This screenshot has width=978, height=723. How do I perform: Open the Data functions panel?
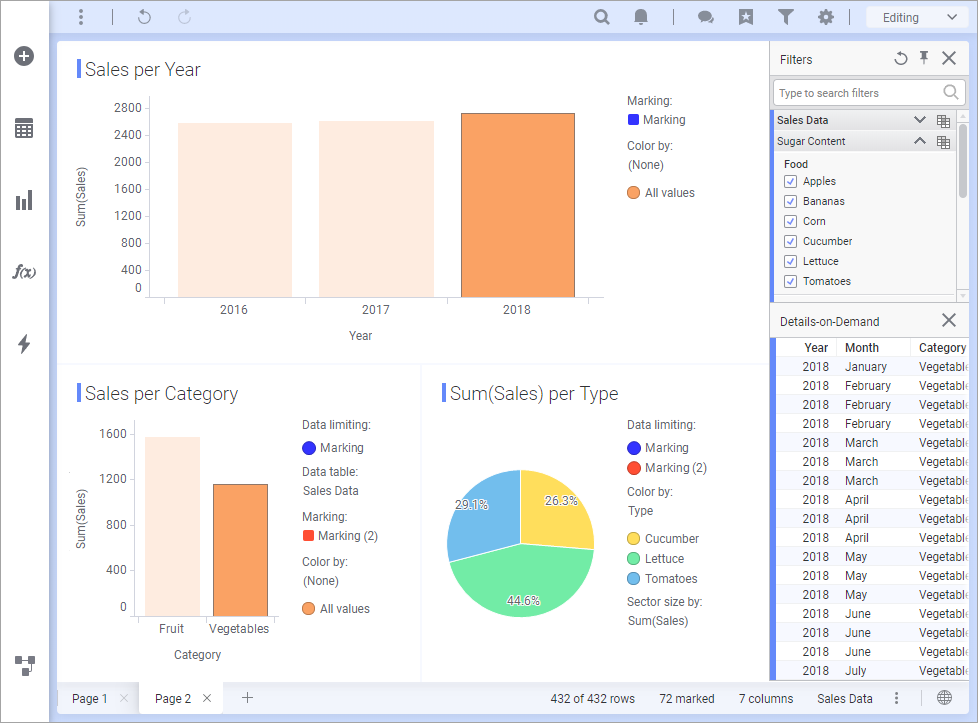coord(23,272)
